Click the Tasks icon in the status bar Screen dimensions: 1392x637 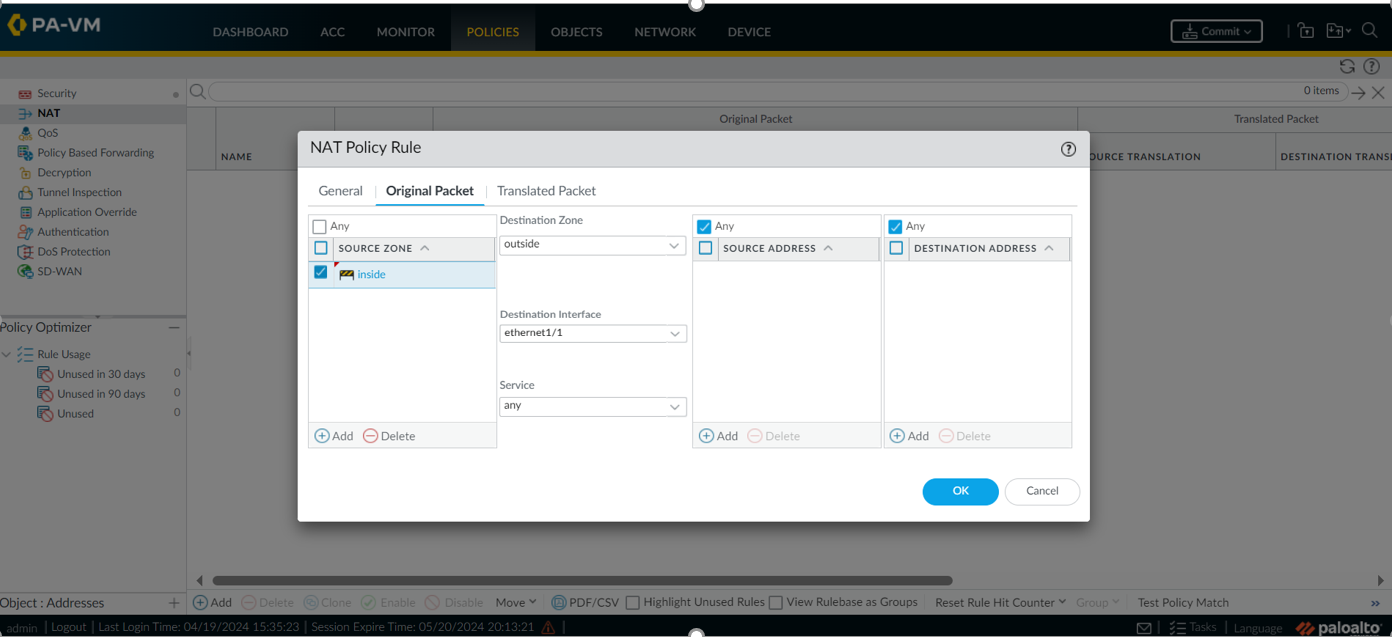pos(1178,627)
